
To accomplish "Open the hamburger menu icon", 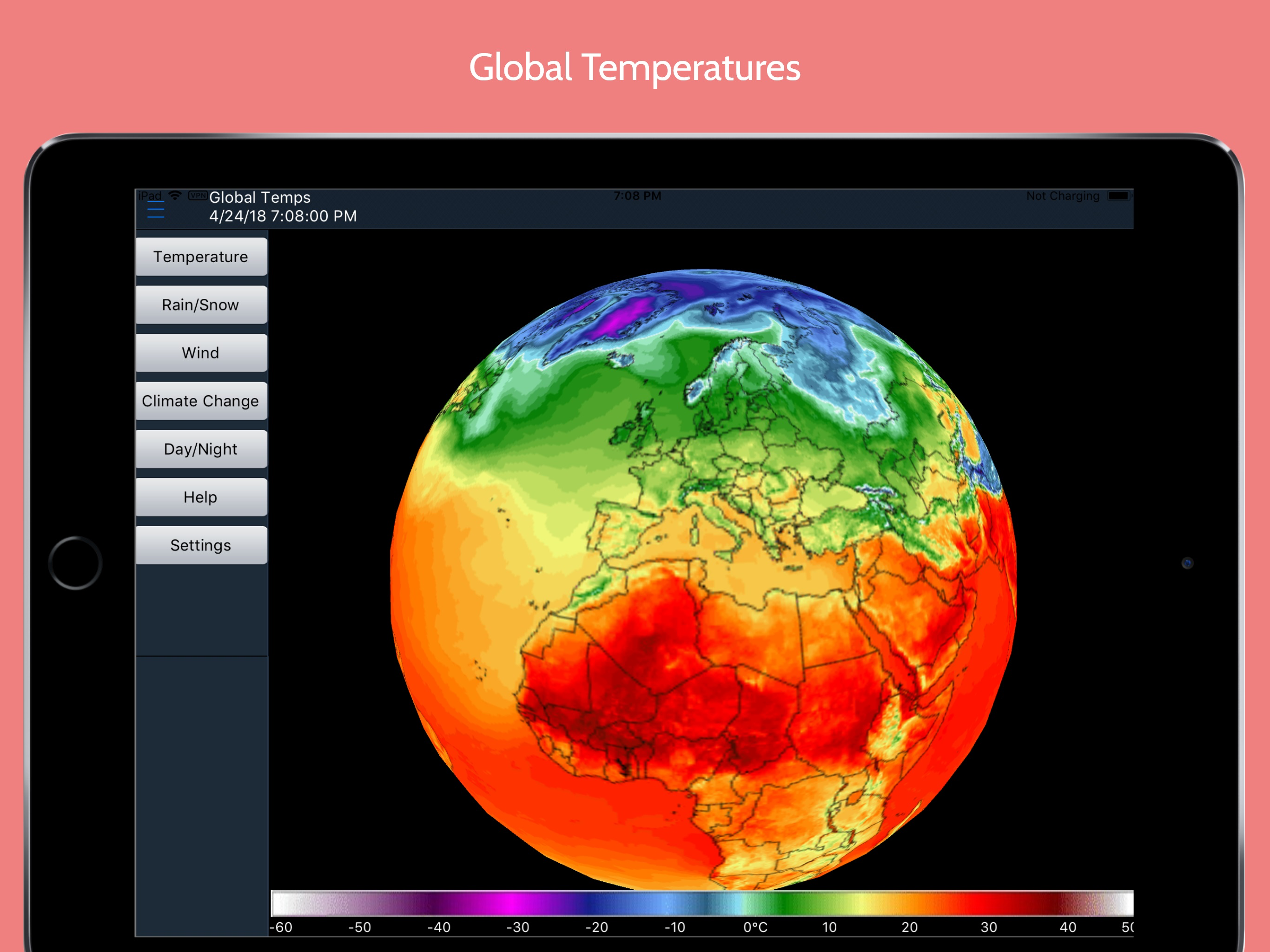I will click(x=156, y=209).
